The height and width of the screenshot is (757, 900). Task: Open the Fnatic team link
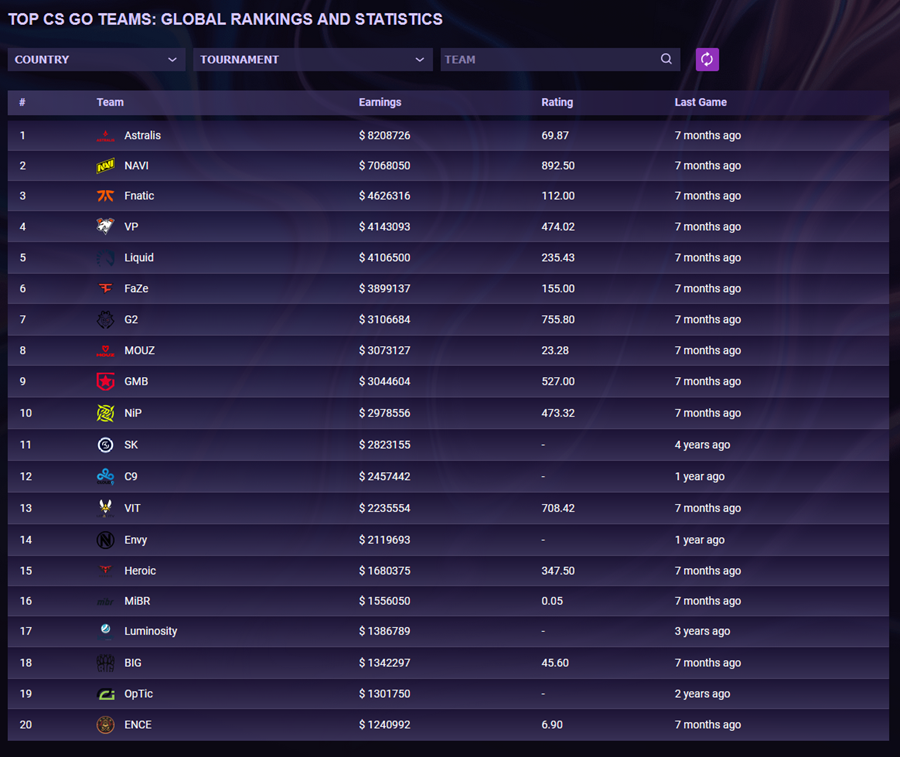click(x=139, y=196)
